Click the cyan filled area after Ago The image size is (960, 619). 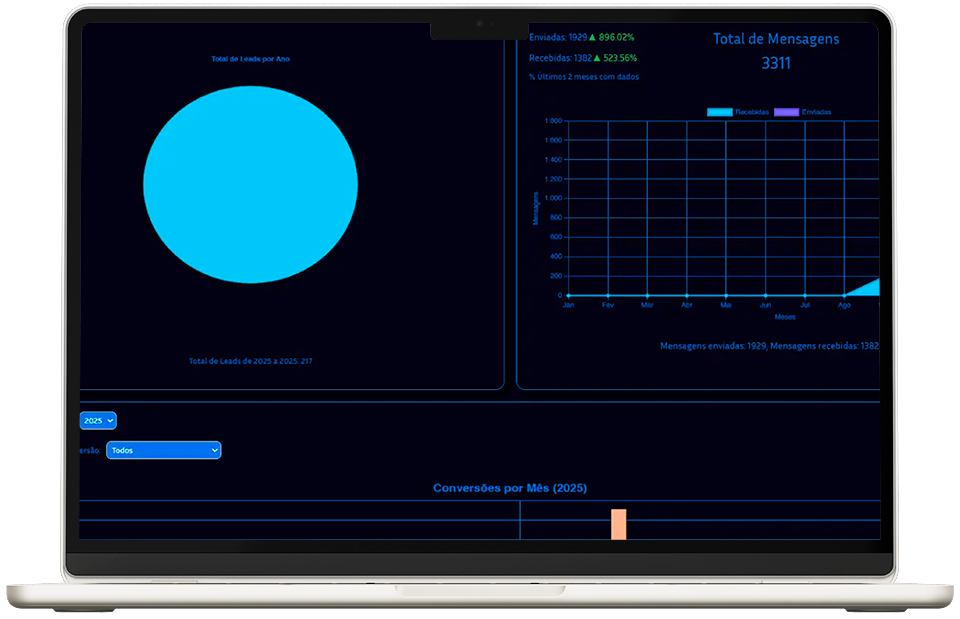click(870, 290)
